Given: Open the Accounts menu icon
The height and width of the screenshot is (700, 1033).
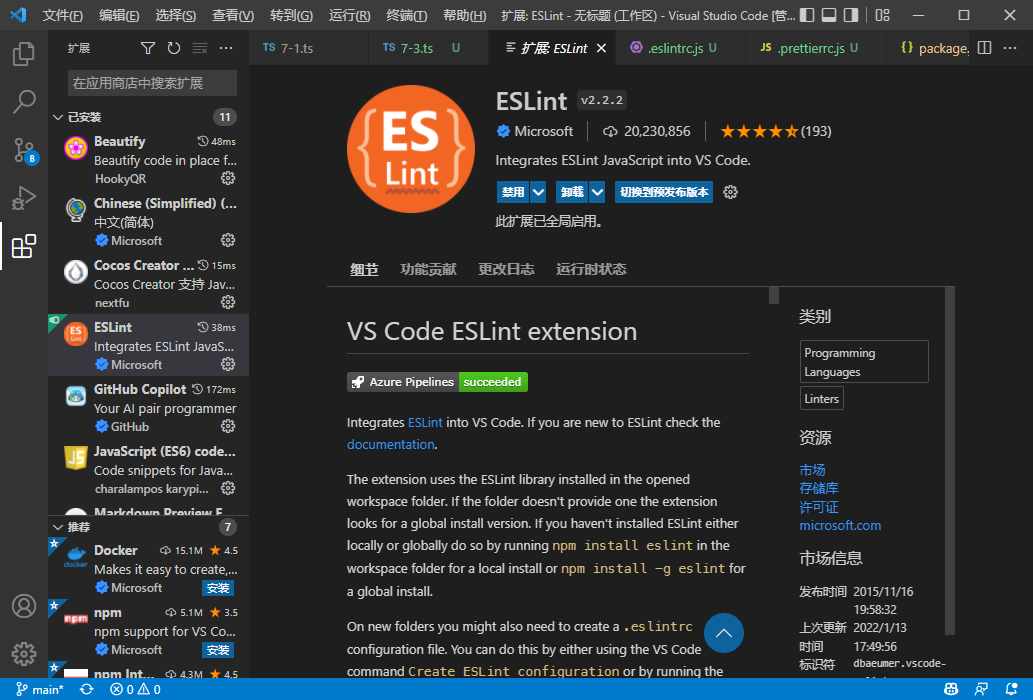Looking at the screenshot, I should click(x=24, y=606).
